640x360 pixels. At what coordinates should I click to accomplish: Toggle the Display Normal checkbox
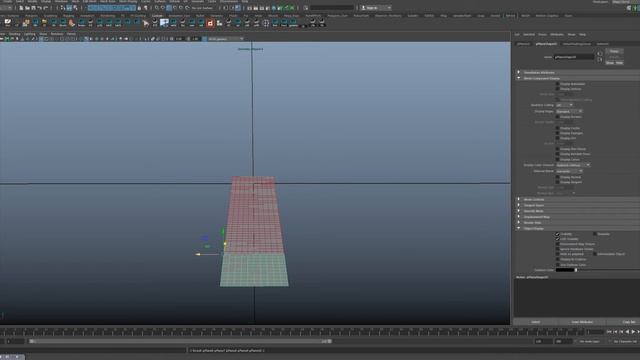coord(558,177)
